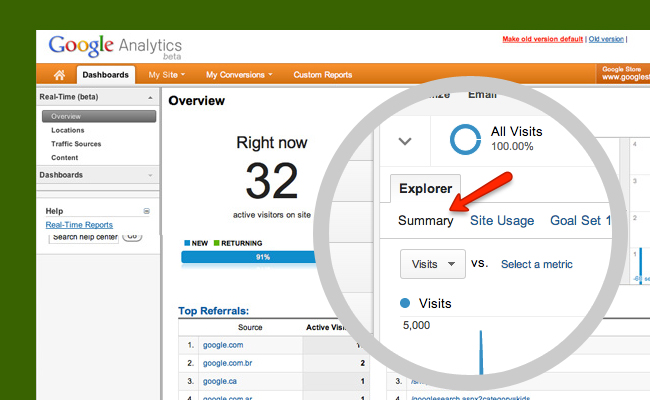Image resolution: width=650 pixels, height=400 pixels.
Task: Open the My Site dropdown menu
Action: (167, 75)
